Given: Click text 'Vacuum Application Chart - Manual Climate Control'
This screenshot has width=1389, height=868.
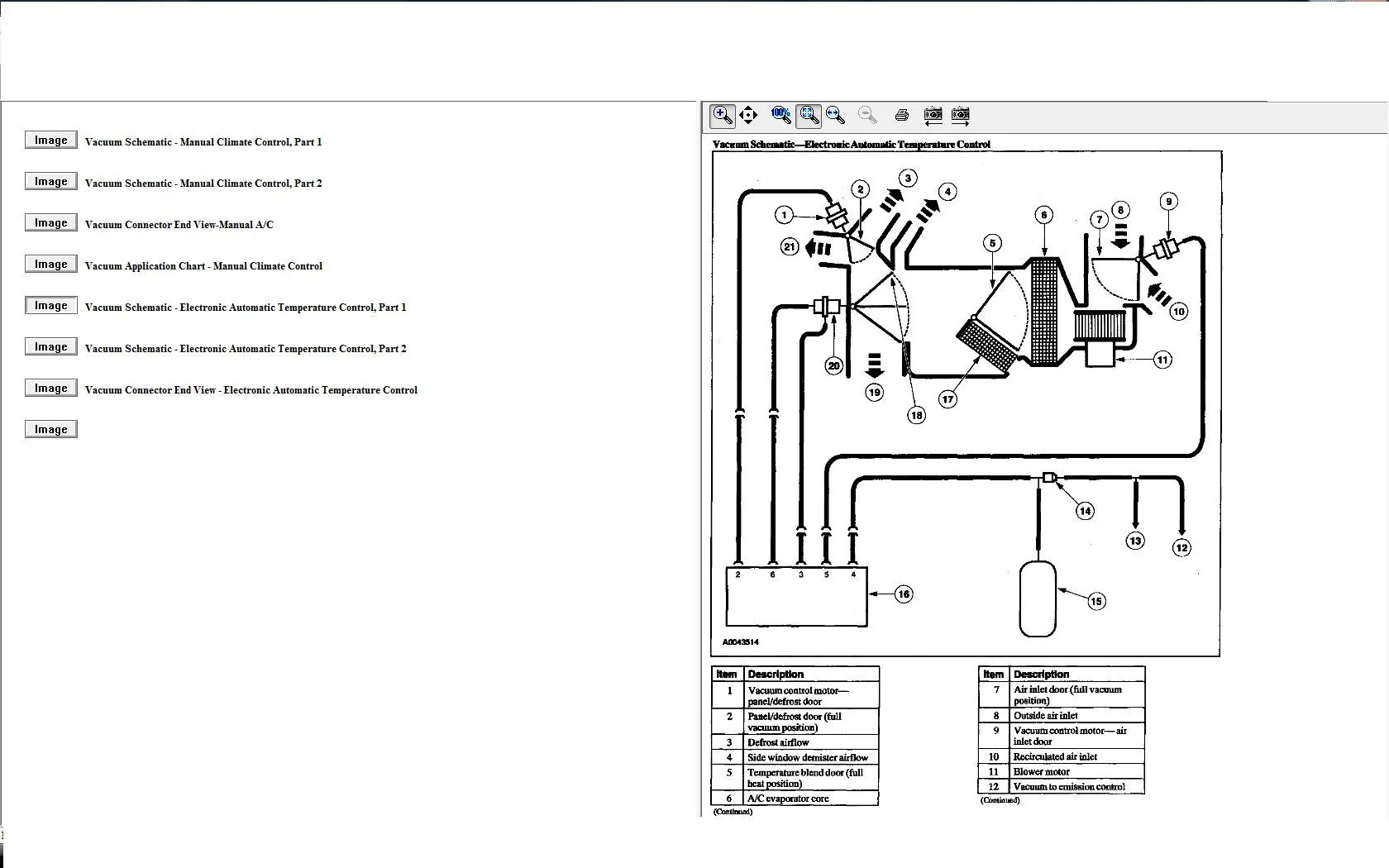Looking at the screenshot, I should point(203,266).
